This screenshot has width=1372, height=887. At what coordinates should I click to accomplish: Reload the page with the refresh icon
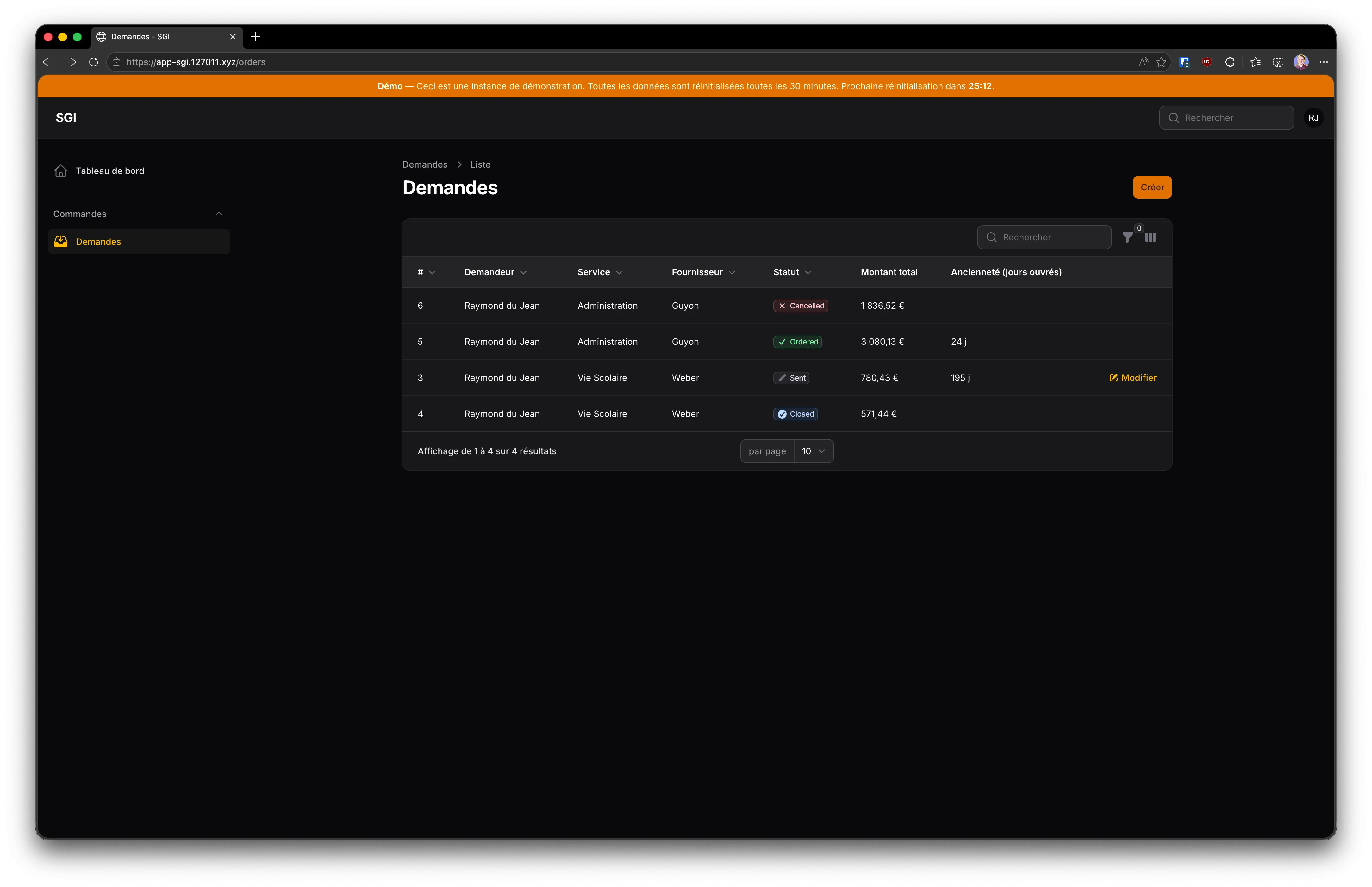click(x=94, y=62)
